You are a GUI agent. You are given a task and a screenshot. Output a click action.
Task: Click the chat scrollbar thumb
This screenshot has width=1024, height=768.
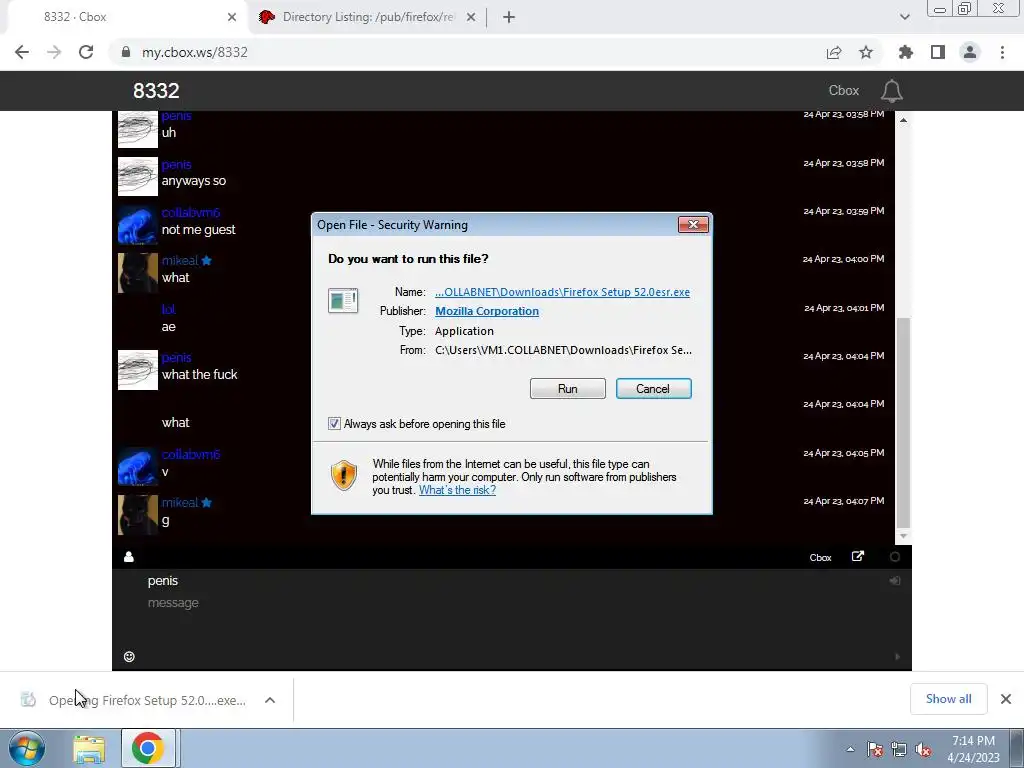903,423
